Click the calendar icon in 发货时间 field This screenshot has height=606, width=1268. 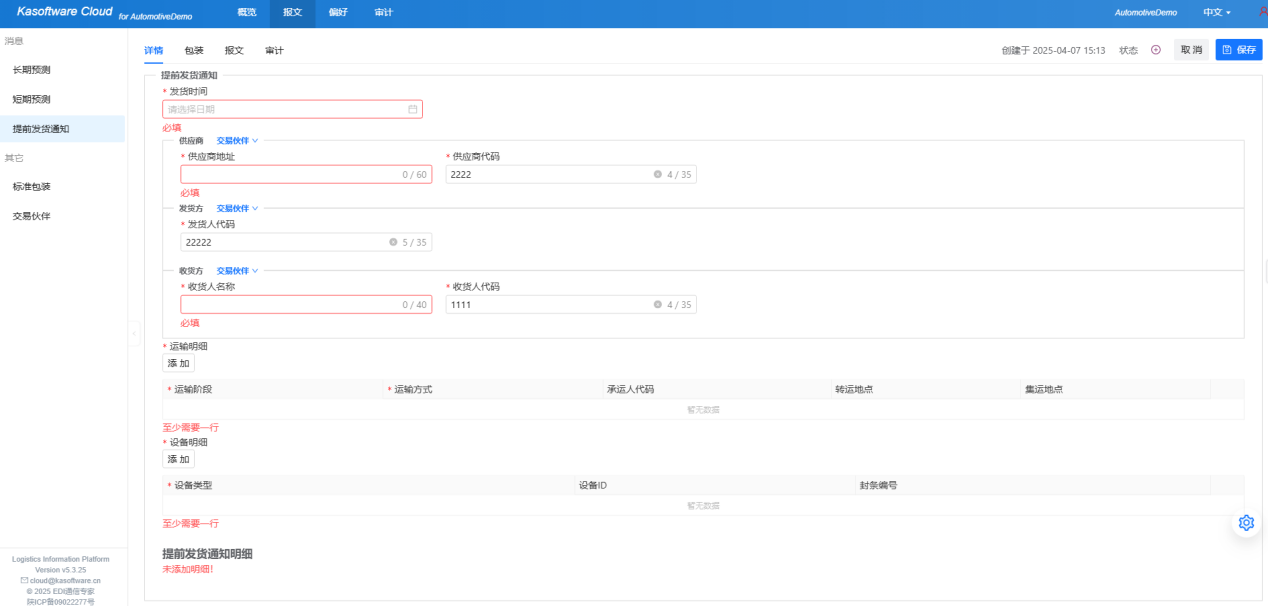[412, 109]
